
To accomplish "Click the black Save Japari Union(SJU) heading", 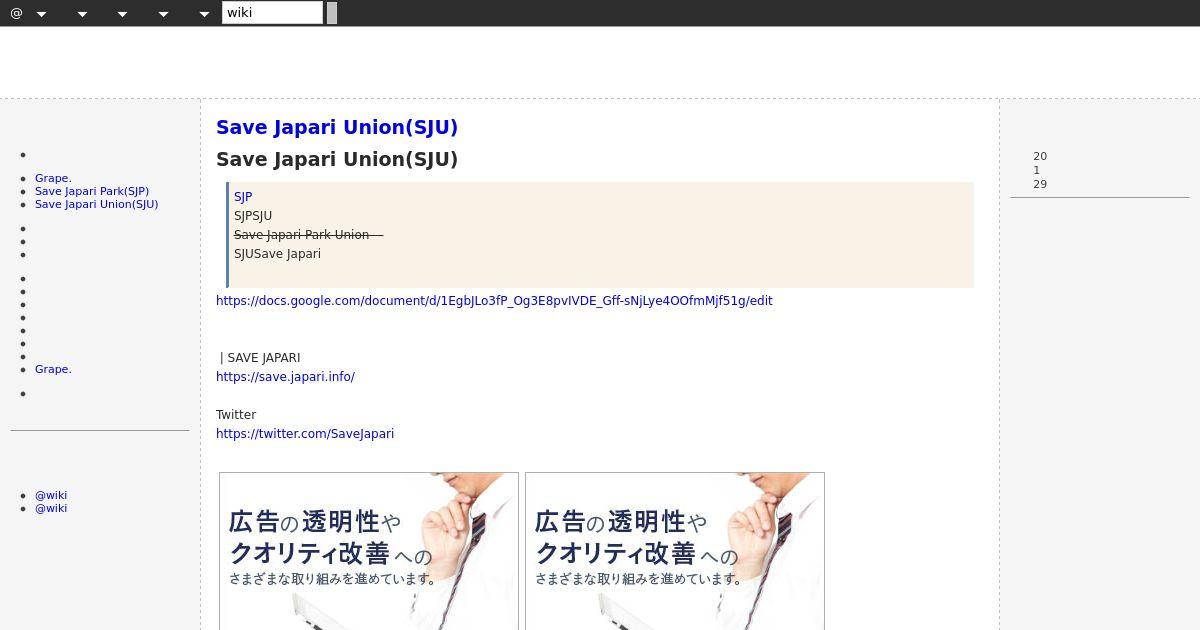I will click(337, 159).
